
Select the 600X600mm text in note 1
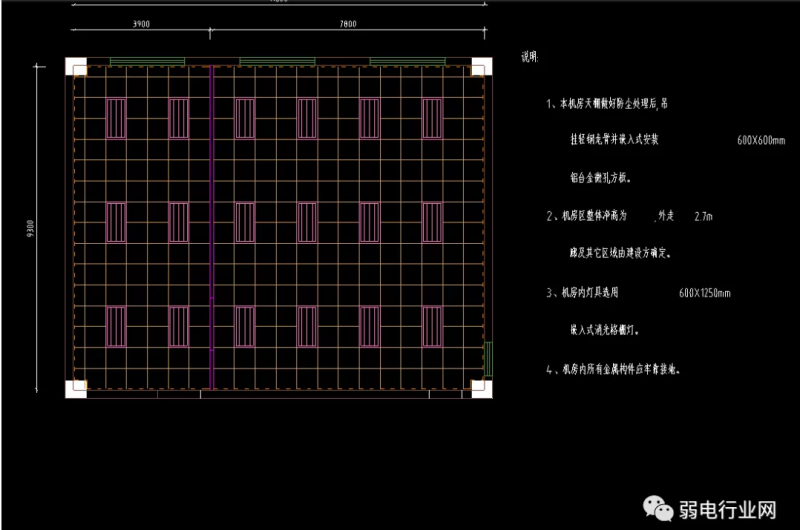coord(759,141)
